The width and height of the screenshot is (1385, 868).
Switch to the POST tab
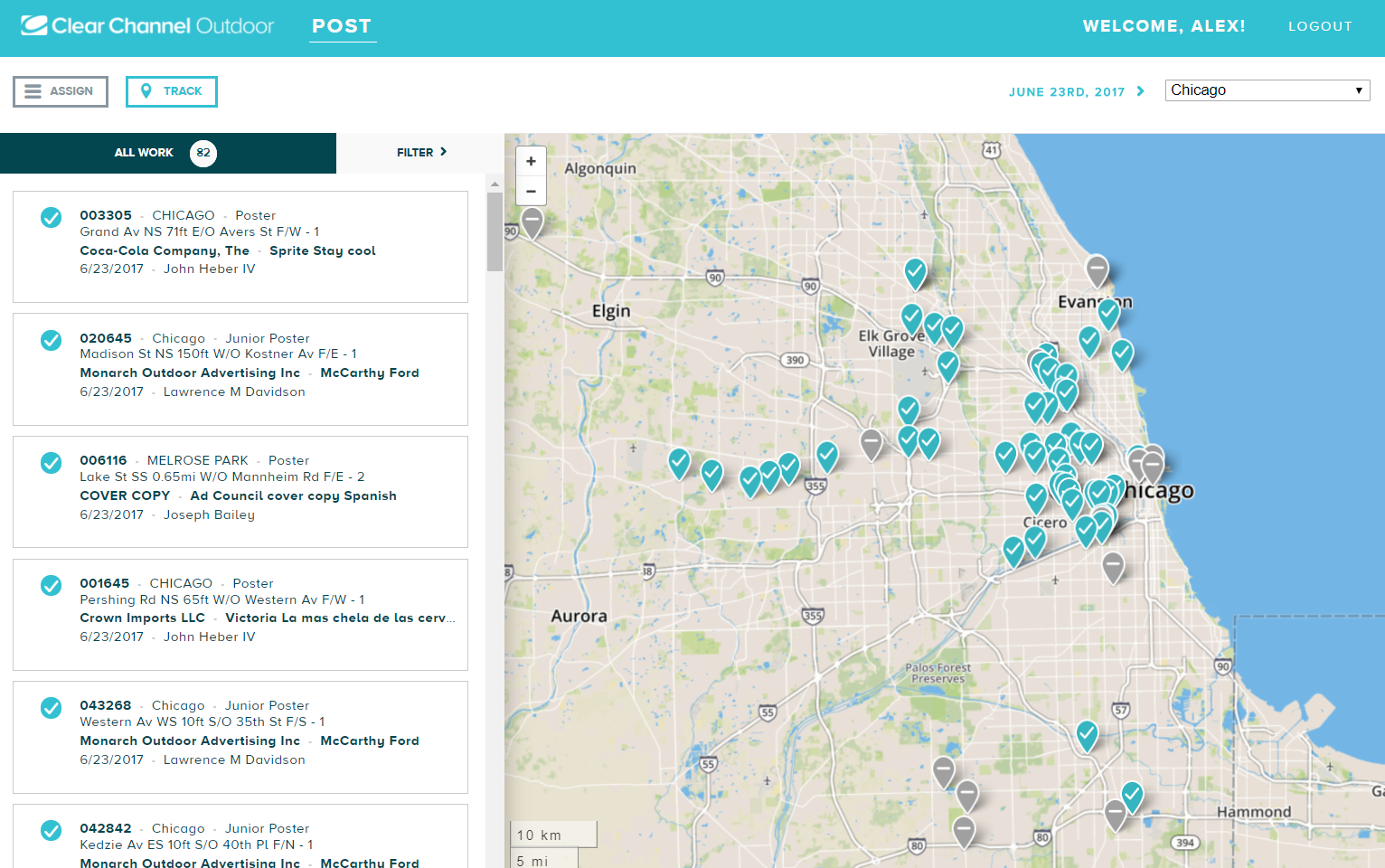click(342, 26)
